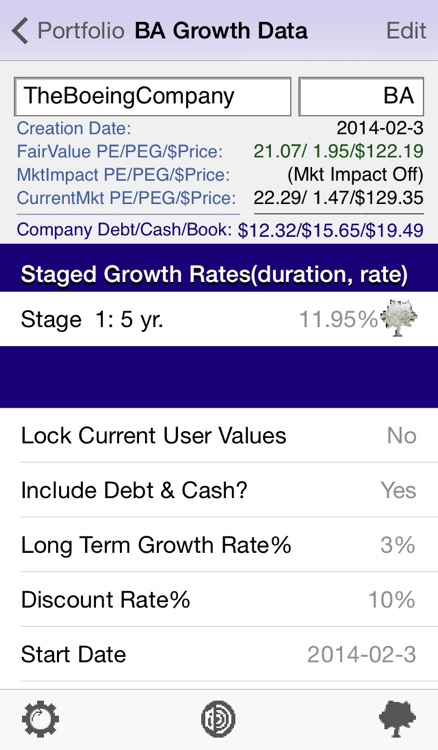Toggle Include Debt & Cash Yes value
438x750 pixels.
pyautogui.click(x=398, y=490)
